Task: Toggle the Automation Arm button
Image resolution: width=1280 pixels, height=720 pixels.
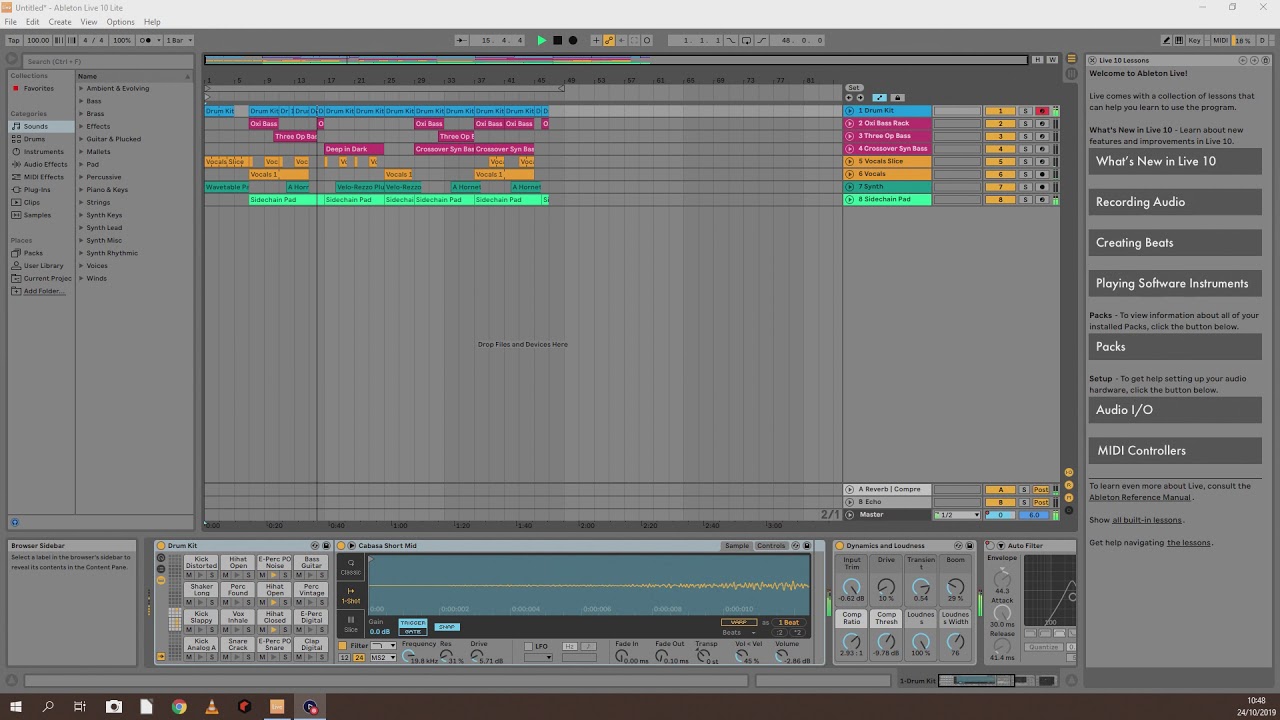Action: pos(608,40)
